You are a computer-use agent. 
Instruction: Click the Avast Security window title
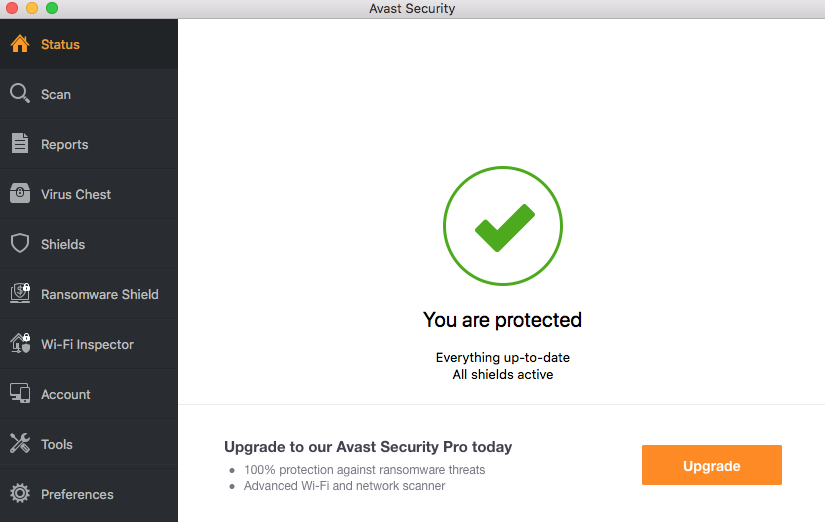[412, 9]
